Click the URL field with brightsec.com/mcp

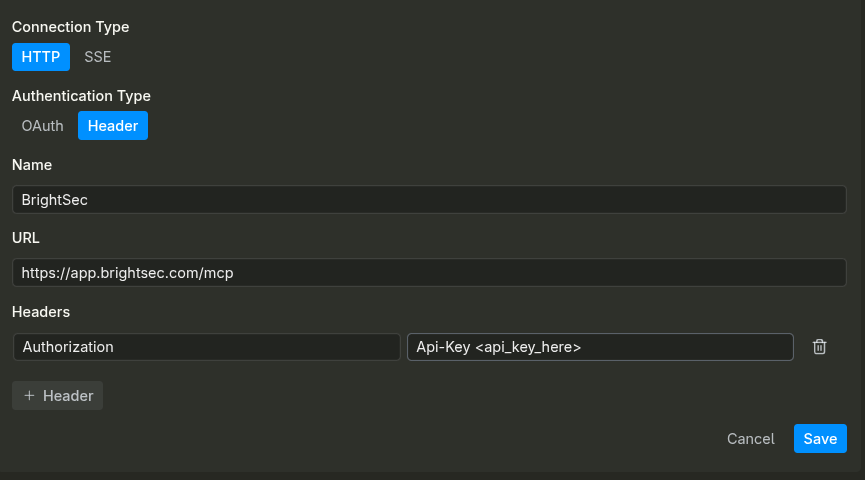tap(429, 273)
